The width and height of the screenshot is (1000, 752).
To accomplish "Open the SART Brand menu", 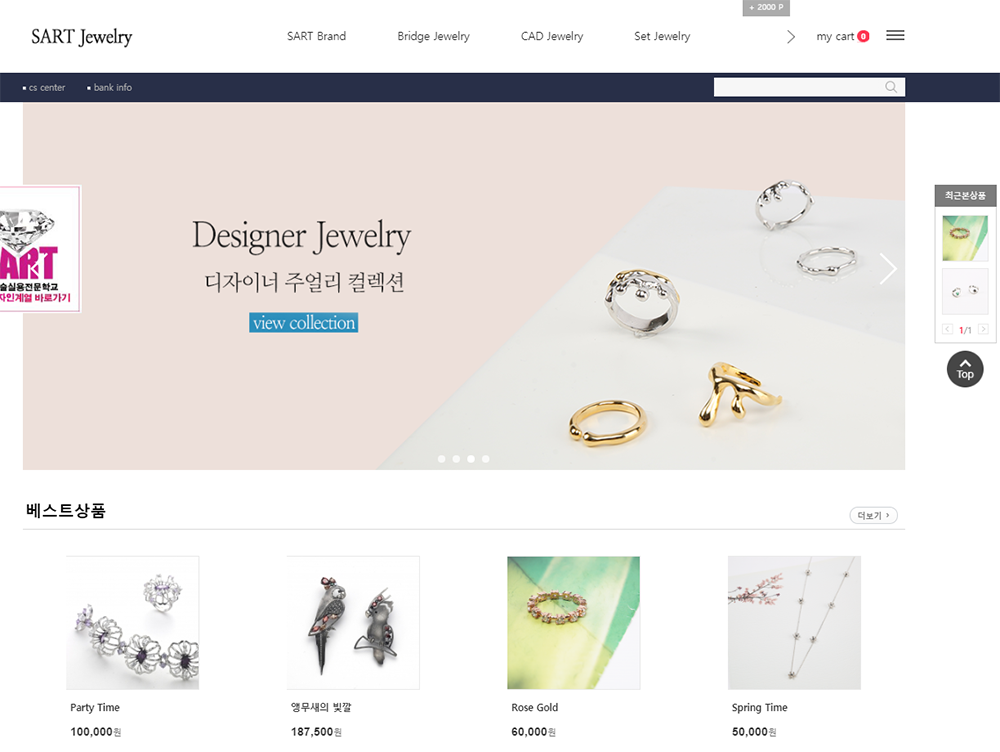I will click(316, 36).
